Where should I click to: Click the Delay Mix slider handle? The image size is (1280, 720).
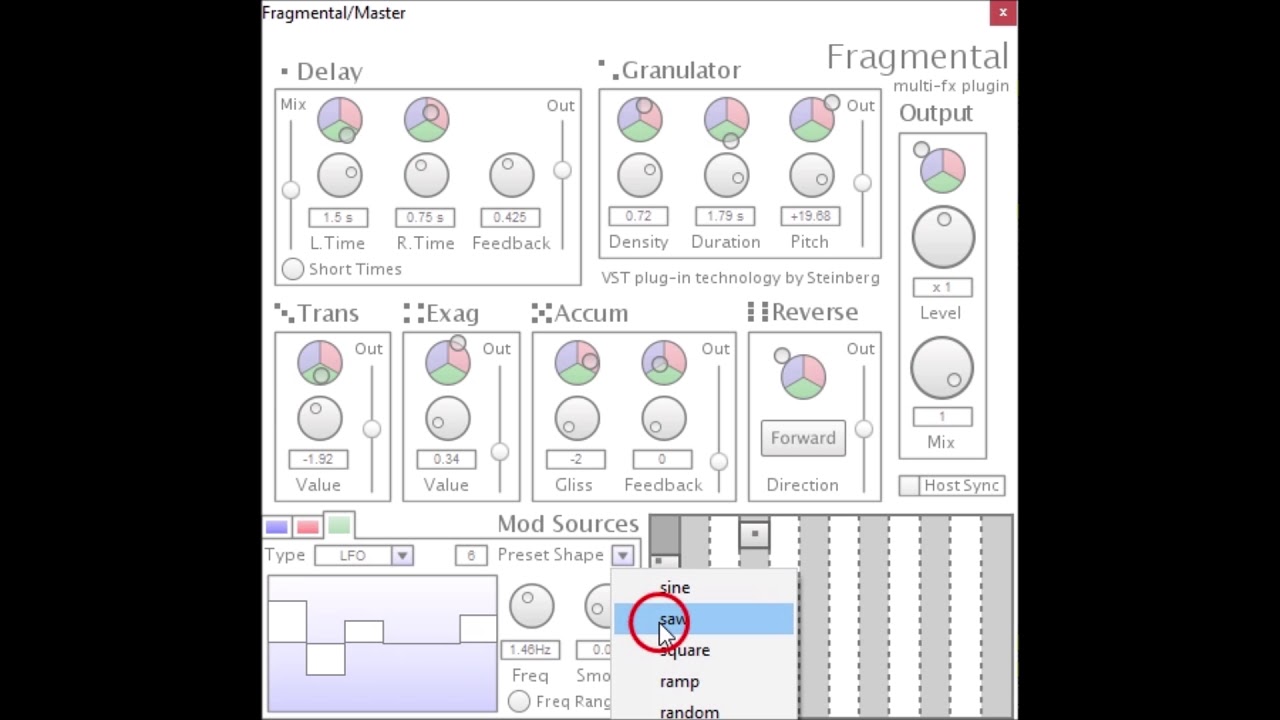tap(290, 190)
